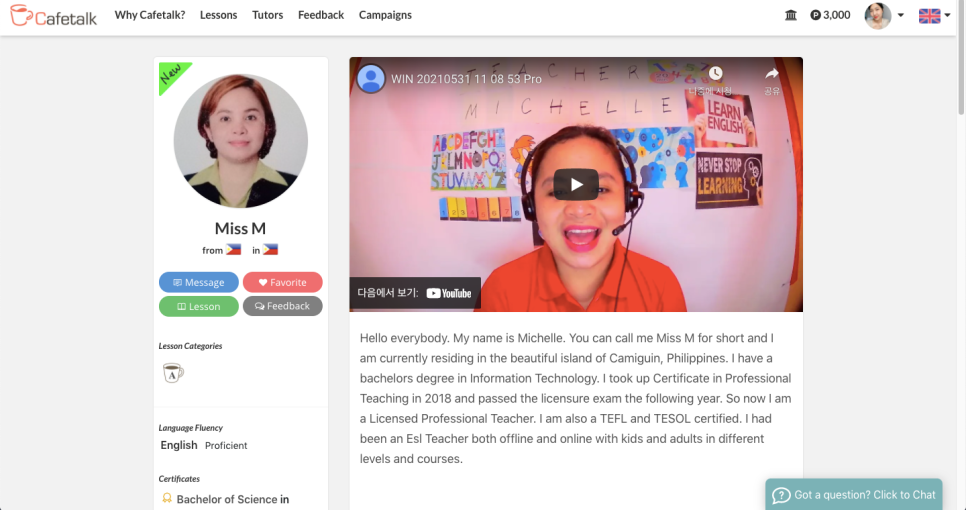View tutor reviews via Feedback button
The image size is (966, 510).
coord(282,306)
